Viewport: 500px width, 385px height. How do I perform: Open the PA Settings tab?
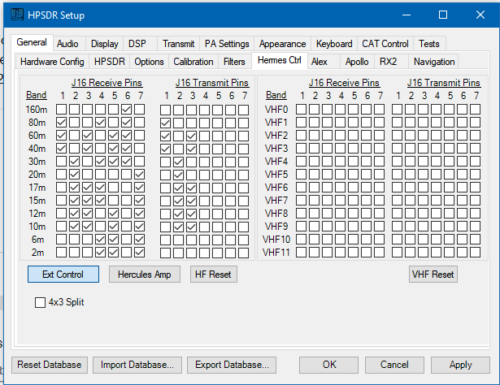tap(227, 44)
